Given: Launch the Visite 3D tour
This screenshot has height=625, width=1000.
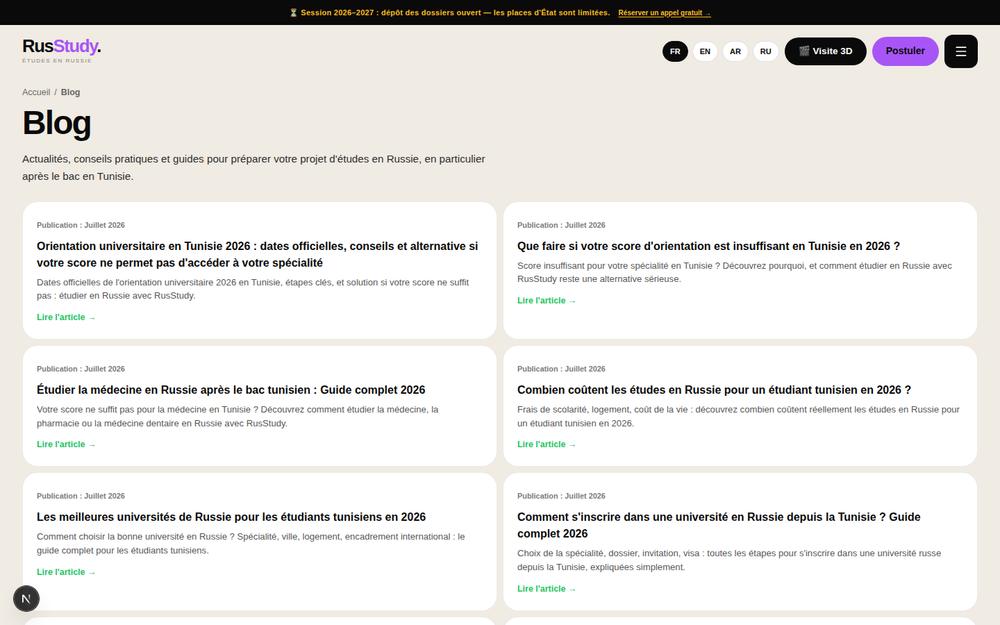Looking at the screenshot, I should pyautogui.click(x=825, y=51).
